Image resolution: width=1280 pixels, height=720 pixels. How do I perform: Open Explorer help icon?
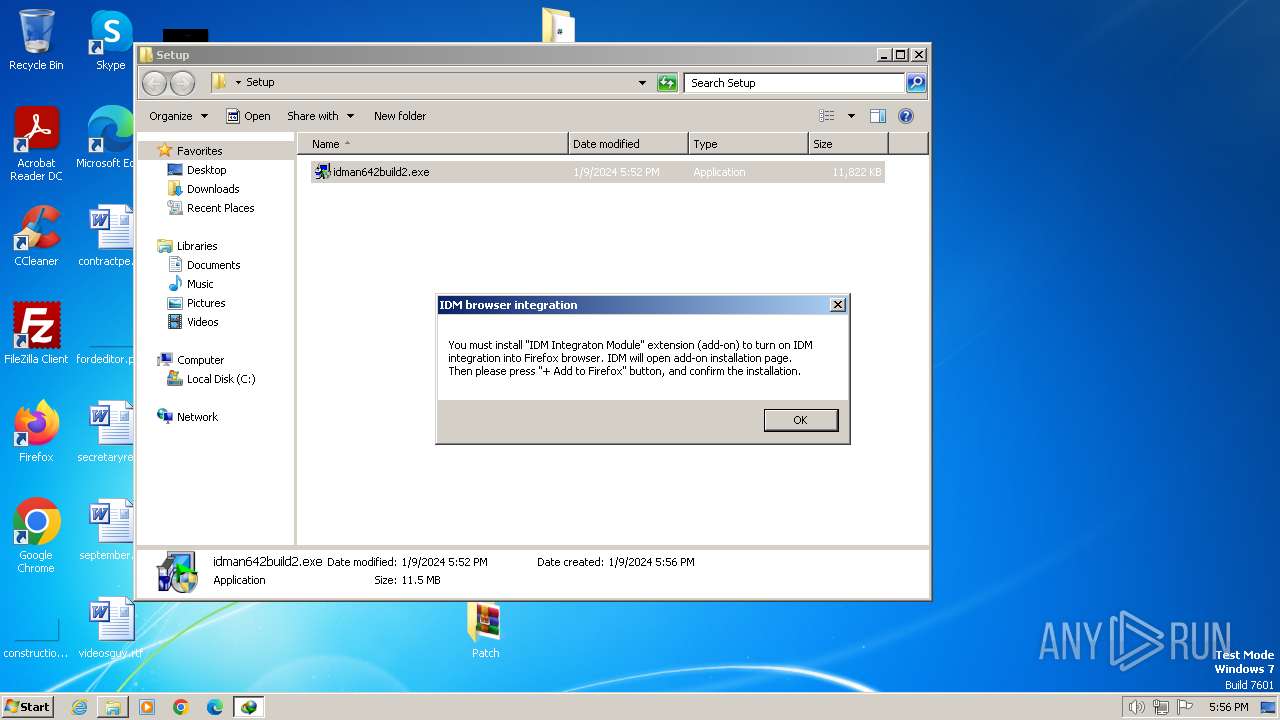pyautogui.click(x=906, y=116)
